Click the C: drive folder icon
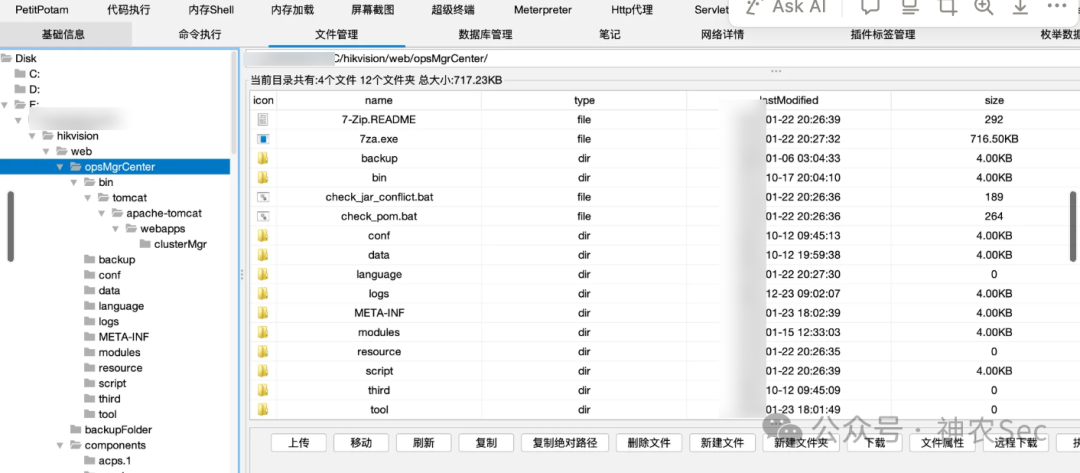The image size is (1080, 473). tap(20, 74)
